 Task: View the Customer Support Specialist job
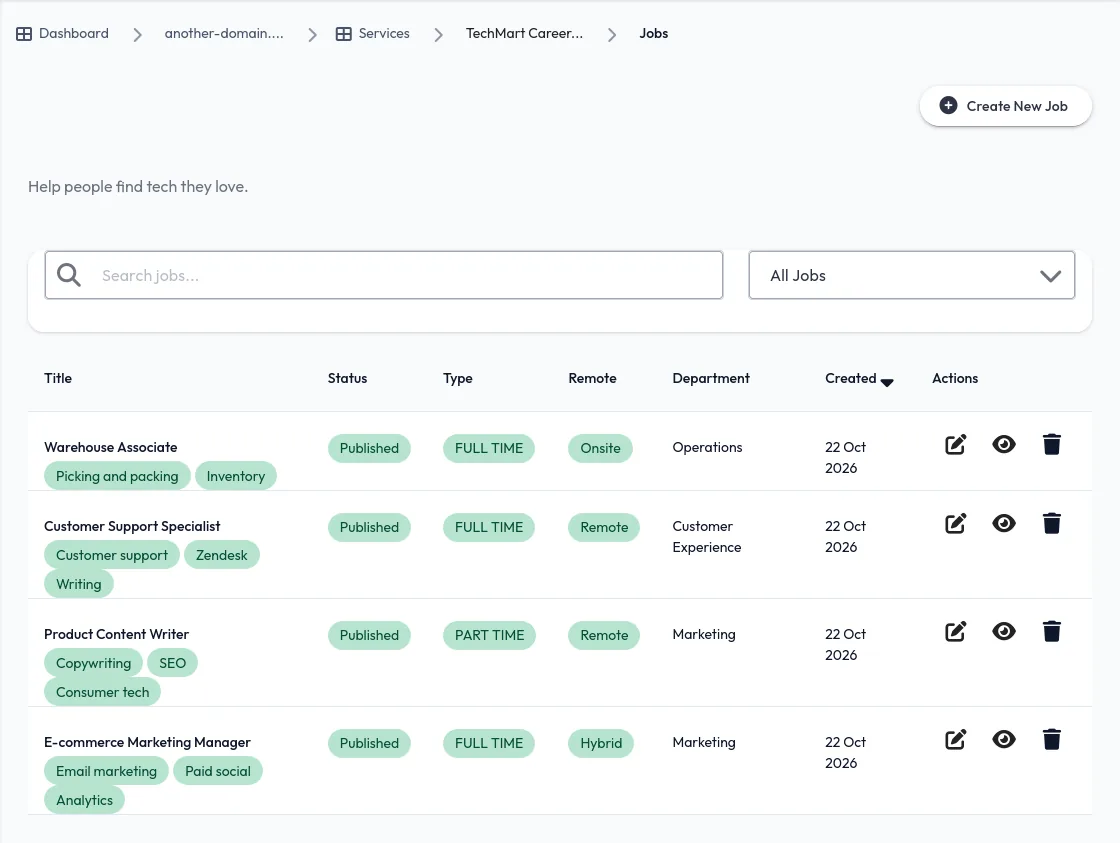[x=1004, y=524]
